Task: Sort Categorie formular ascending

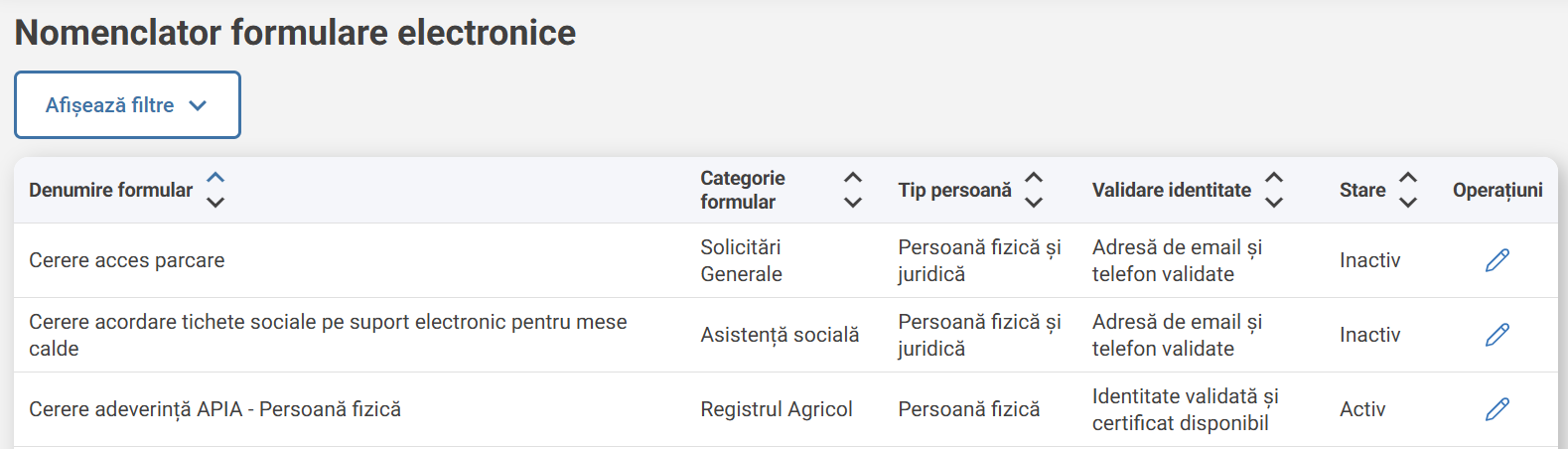Action: click(x=852, y=178)
